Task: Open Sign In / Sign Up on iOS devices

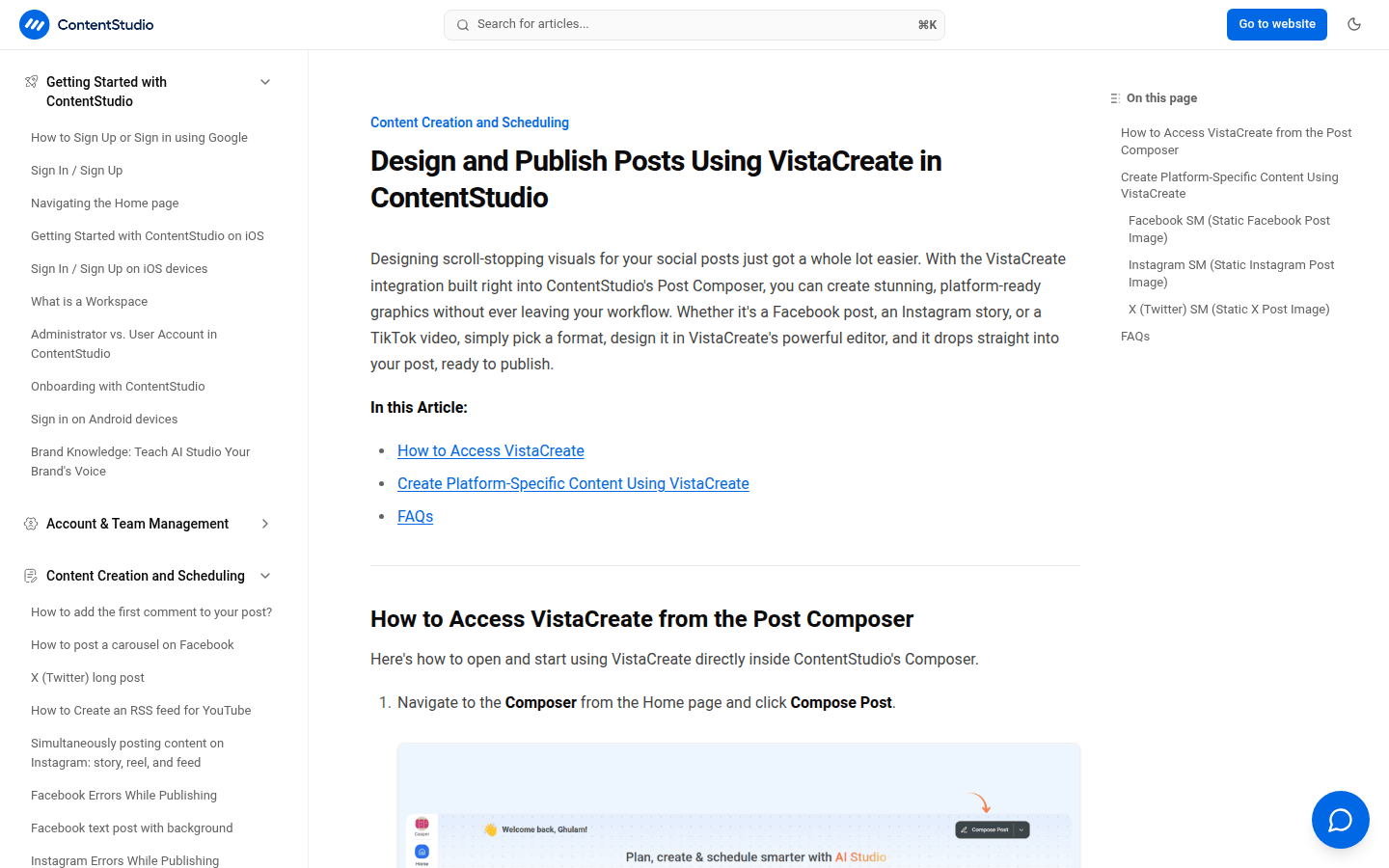Action: point(120,269)
